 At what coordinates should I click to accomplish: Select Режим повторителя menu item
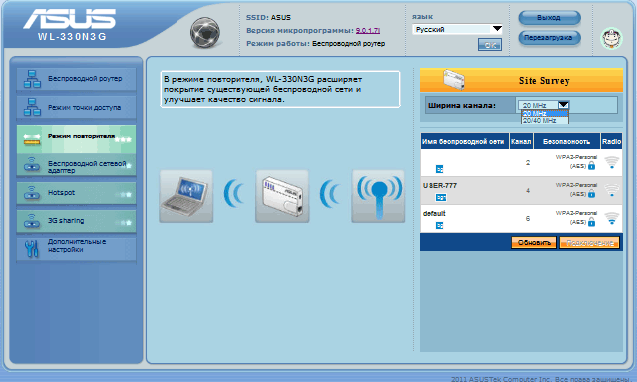point(76,139)
